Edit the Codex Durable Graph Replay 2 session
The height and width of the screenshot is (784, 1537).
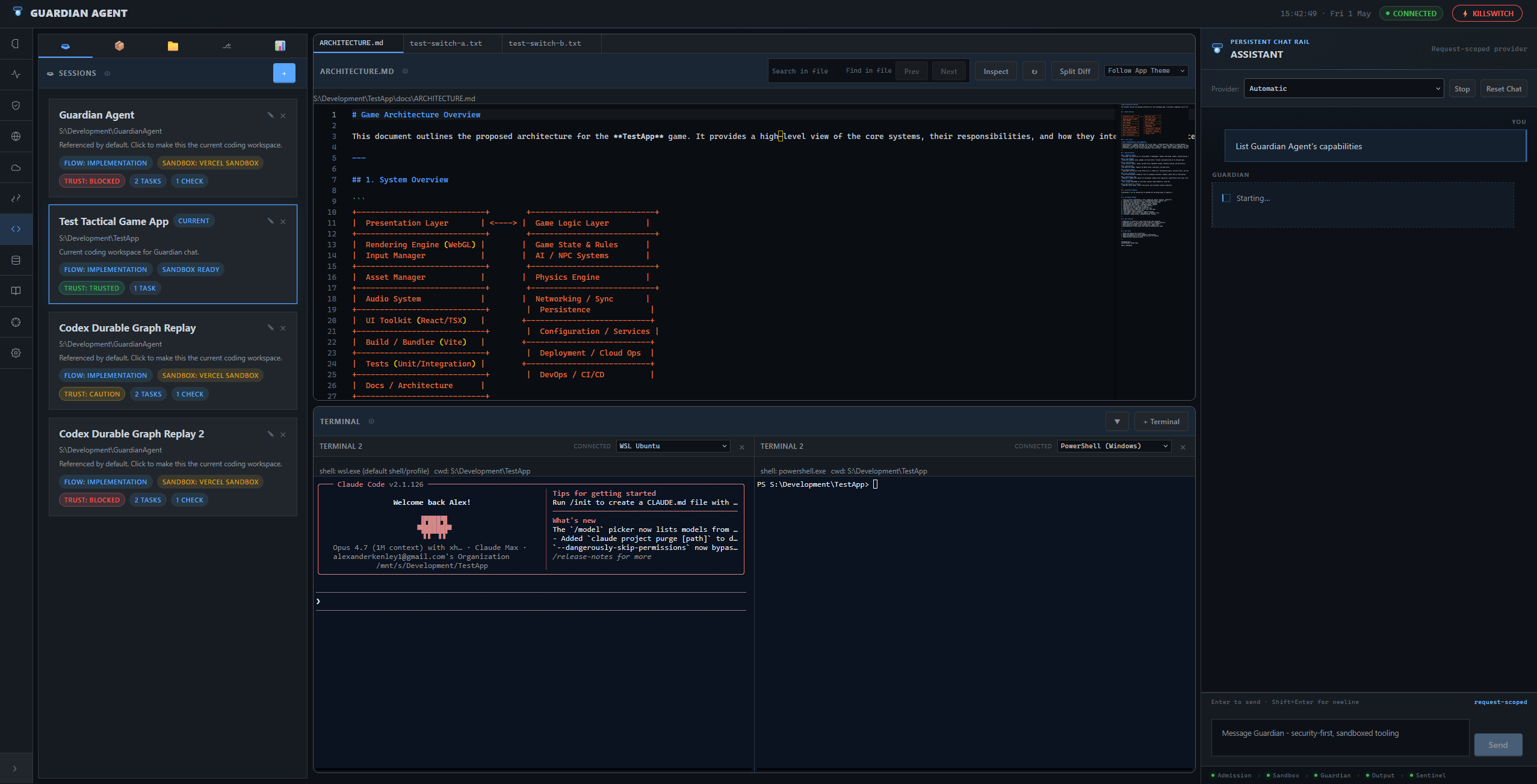pos(270,434)
